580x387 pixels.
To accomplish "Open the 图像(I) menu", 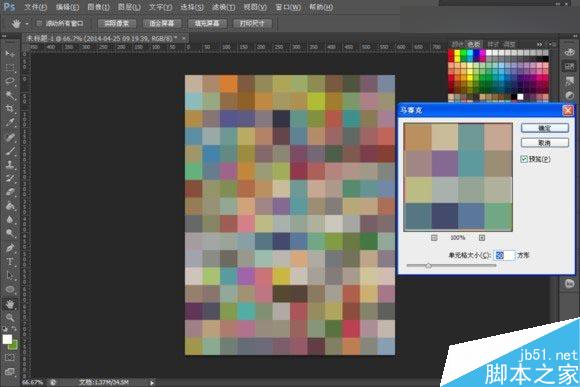I will tap(98, 7).
